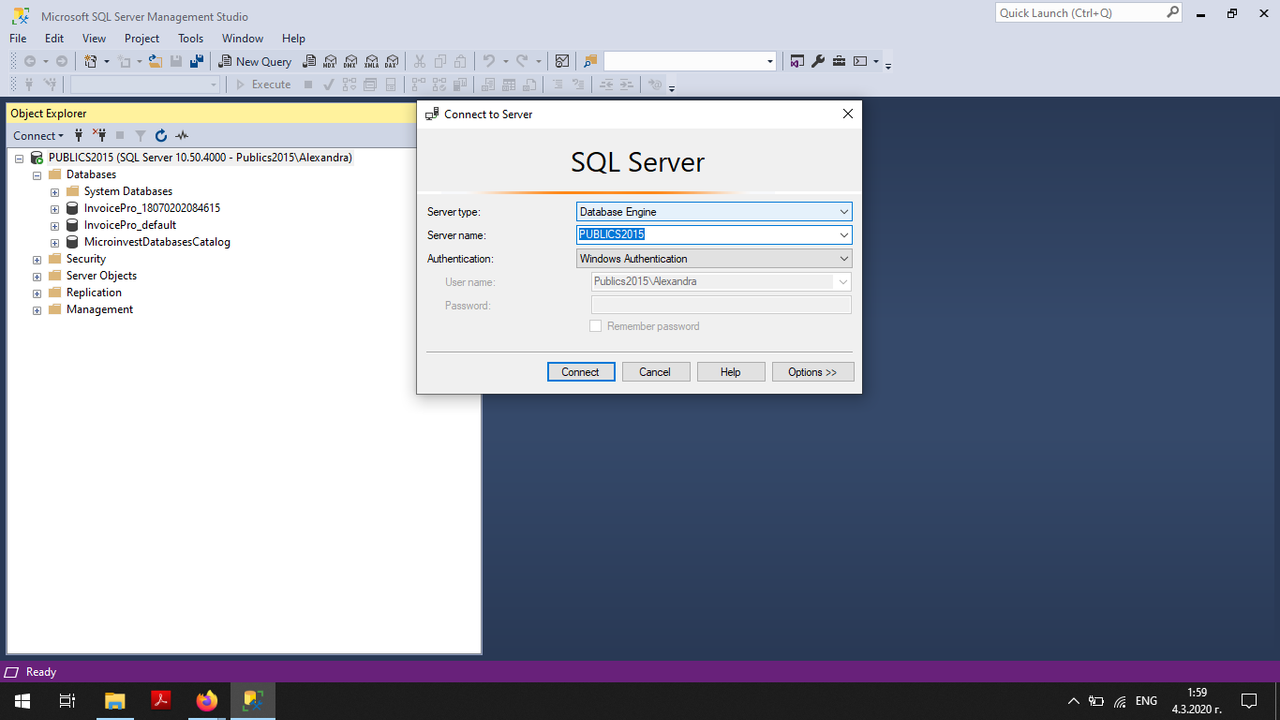Open an Analysis Services DAX query

click(392, 61)
